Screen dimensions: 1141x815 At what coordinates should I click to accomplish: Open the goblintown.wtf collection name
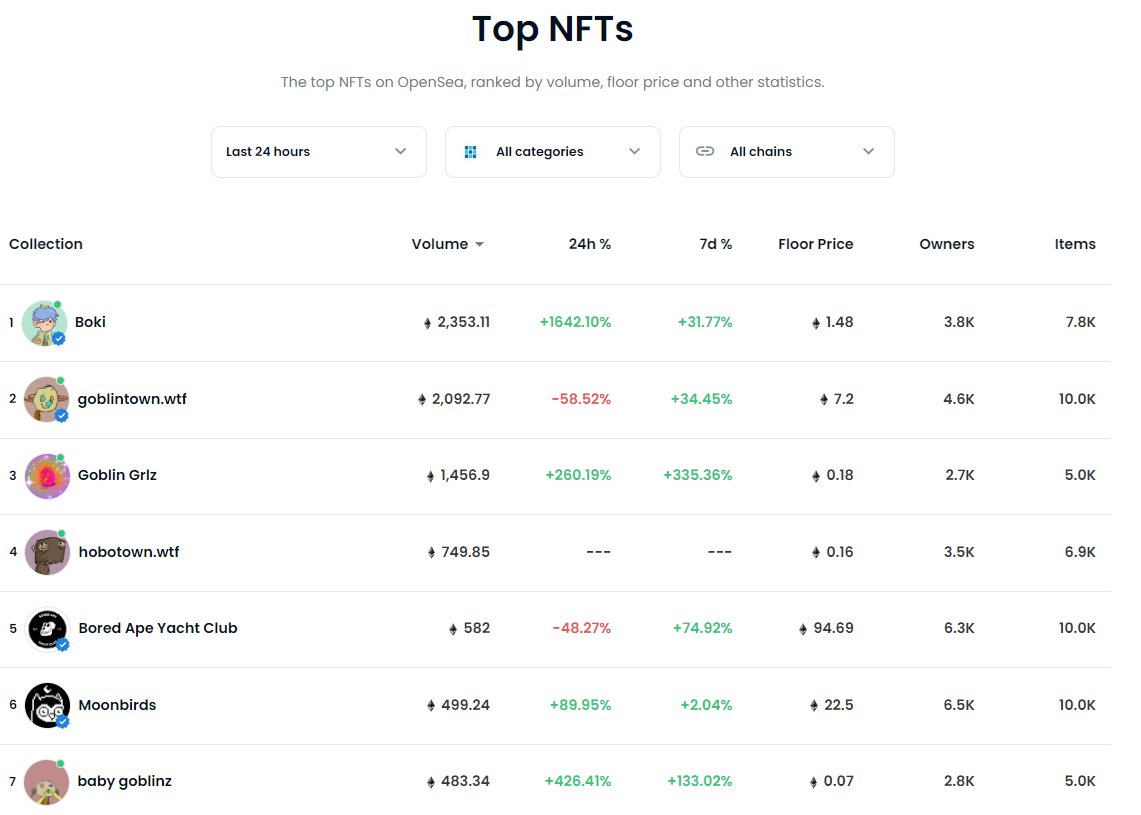[132, 399]
